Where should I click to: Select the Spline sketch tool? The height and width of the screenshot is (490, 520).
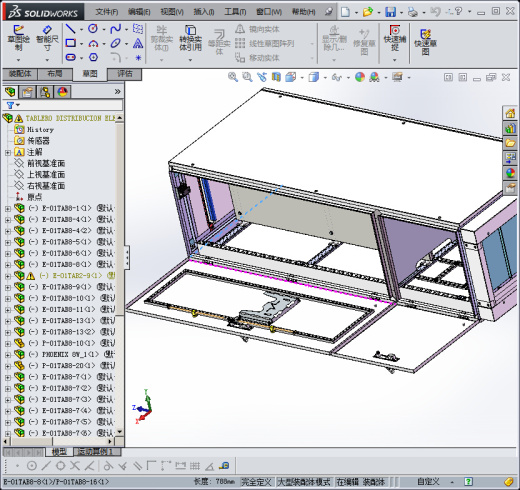(x=116, y=29)
